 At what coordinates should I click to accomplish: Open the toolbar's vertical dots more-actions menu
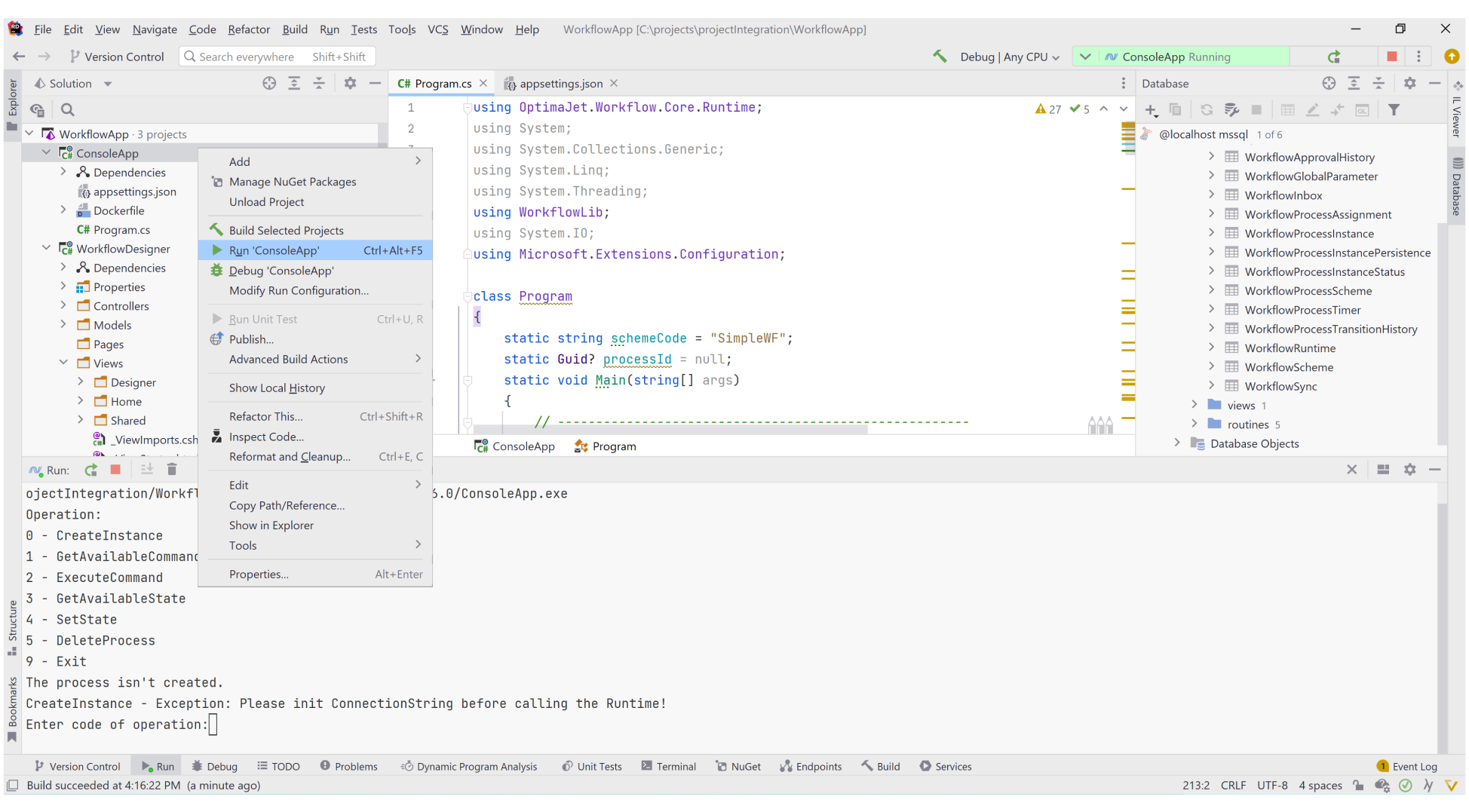(x=1418, y=57)
